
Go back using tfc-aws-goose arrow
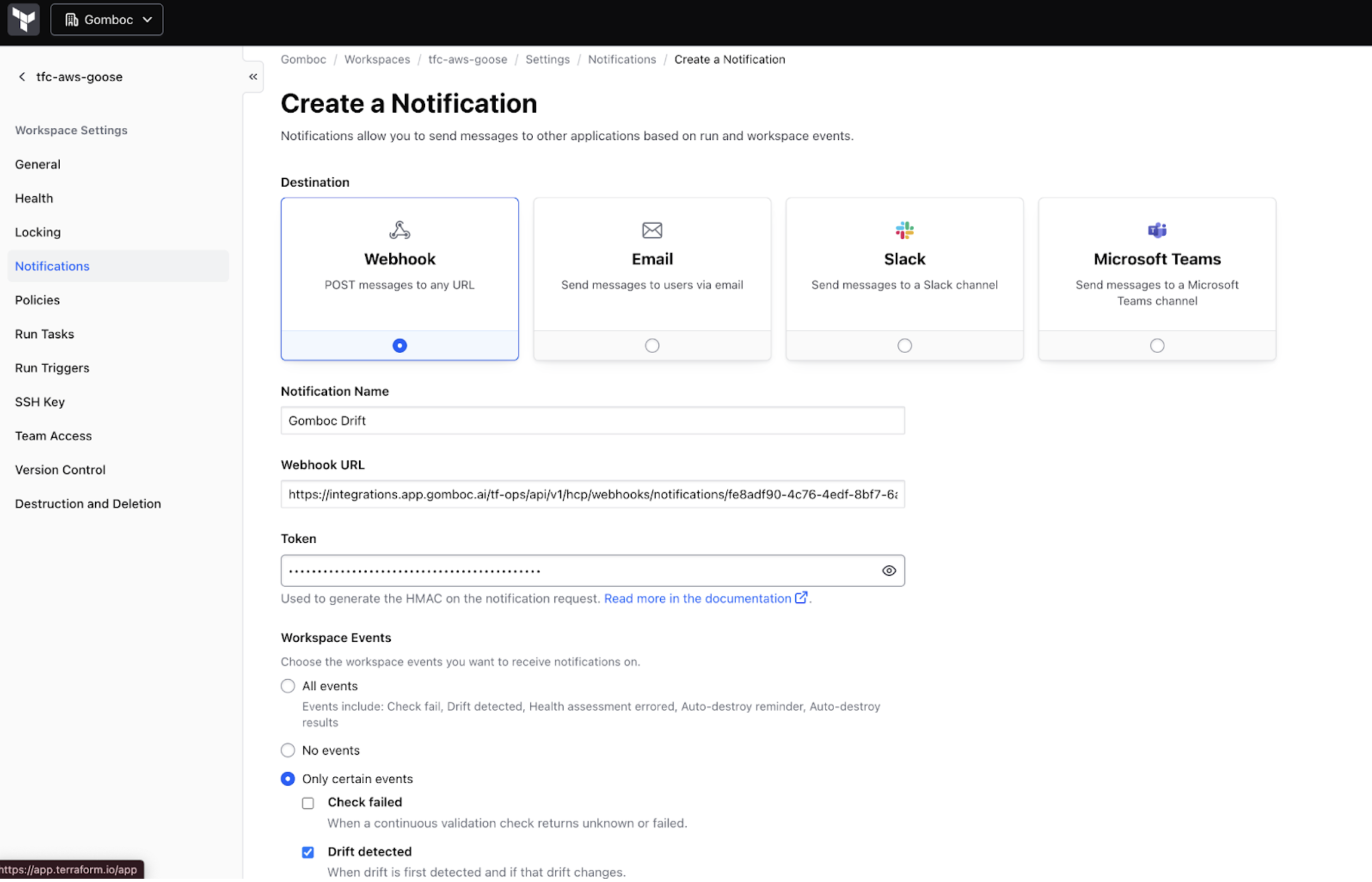pyautogui.click(x=22, y=77)
